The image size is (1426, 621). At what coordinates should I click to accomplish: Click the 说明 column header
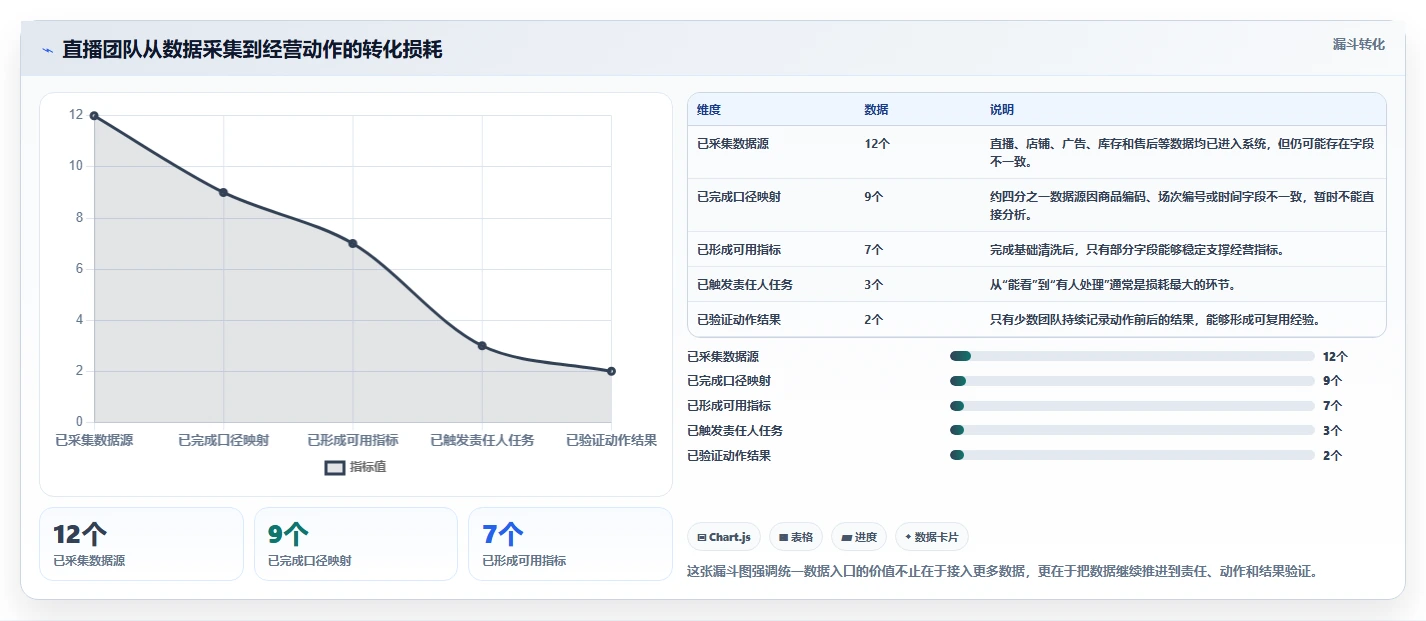coord(1002,110)
